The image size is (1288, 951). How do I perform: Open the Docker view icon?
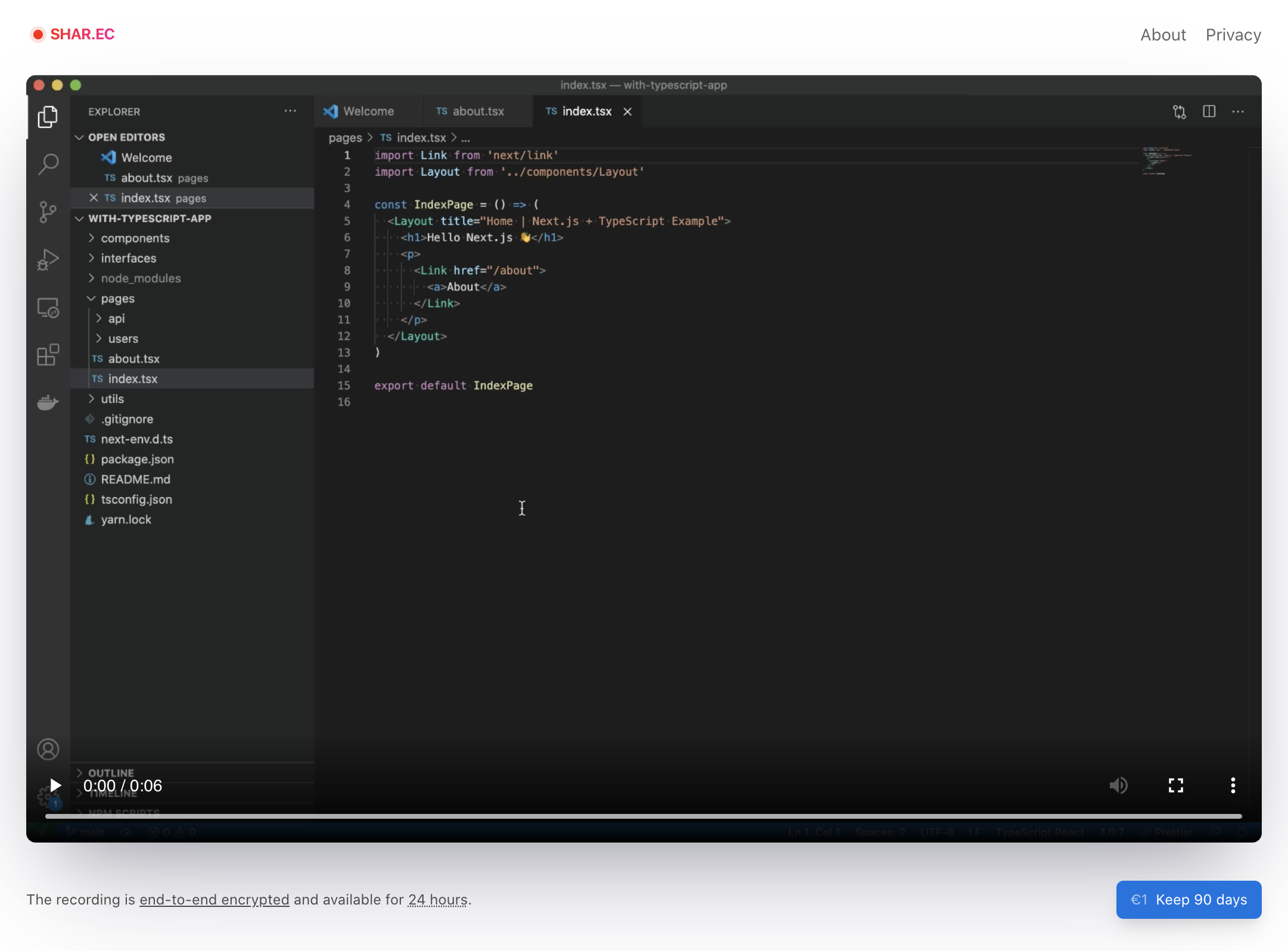click(x=48, y=403)
